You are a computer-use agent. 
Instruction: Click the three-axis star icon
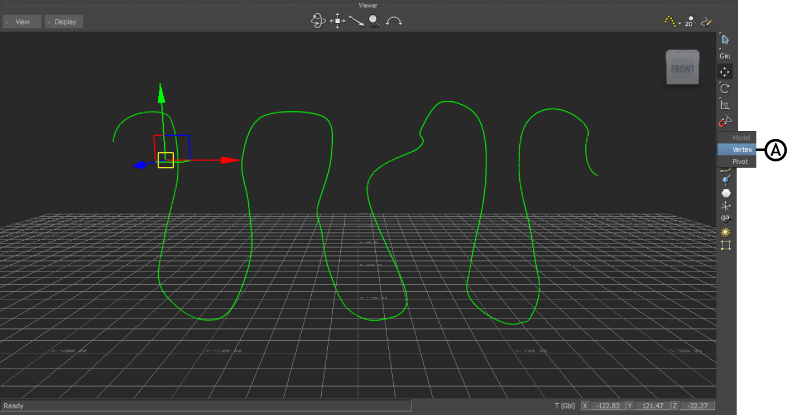pyautogui.click(x=726, y=206)
